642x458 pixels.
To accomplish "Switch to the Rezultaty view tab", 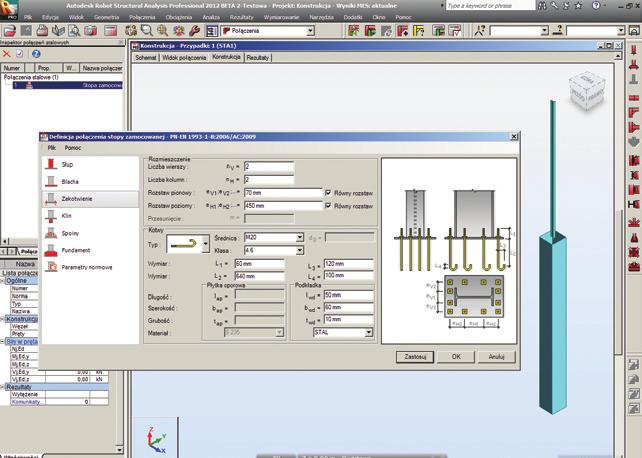I will 258,58.
